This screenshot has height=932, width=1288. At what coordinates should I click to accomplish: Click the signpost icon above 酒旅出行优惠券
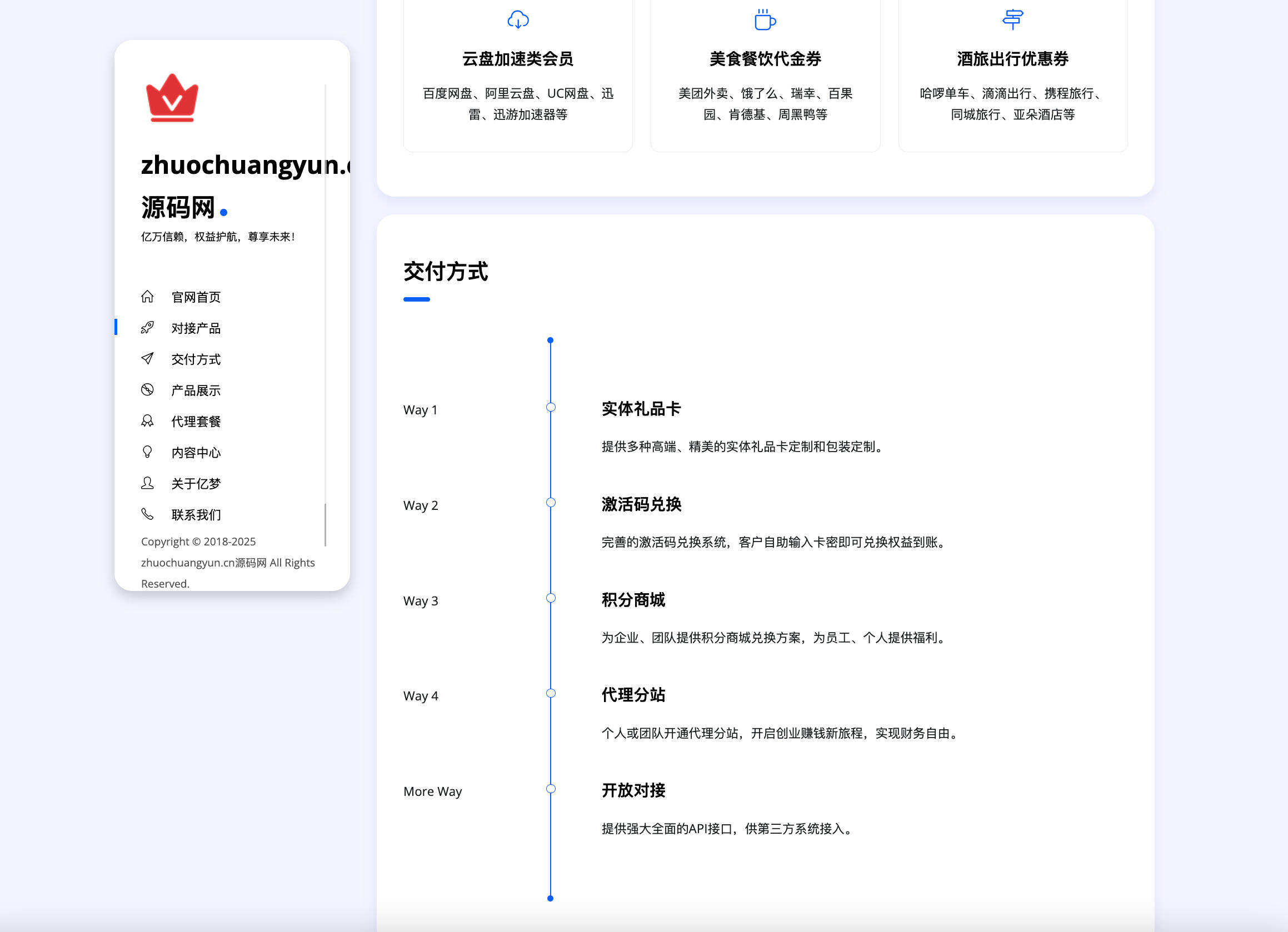(x=1013, y=19)
